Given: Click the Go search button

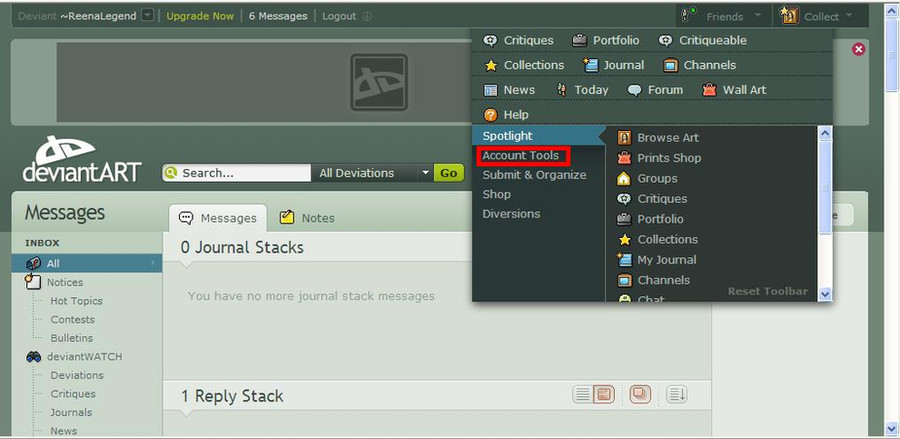Looking at the screenshot, I should (x=449, y=173).
